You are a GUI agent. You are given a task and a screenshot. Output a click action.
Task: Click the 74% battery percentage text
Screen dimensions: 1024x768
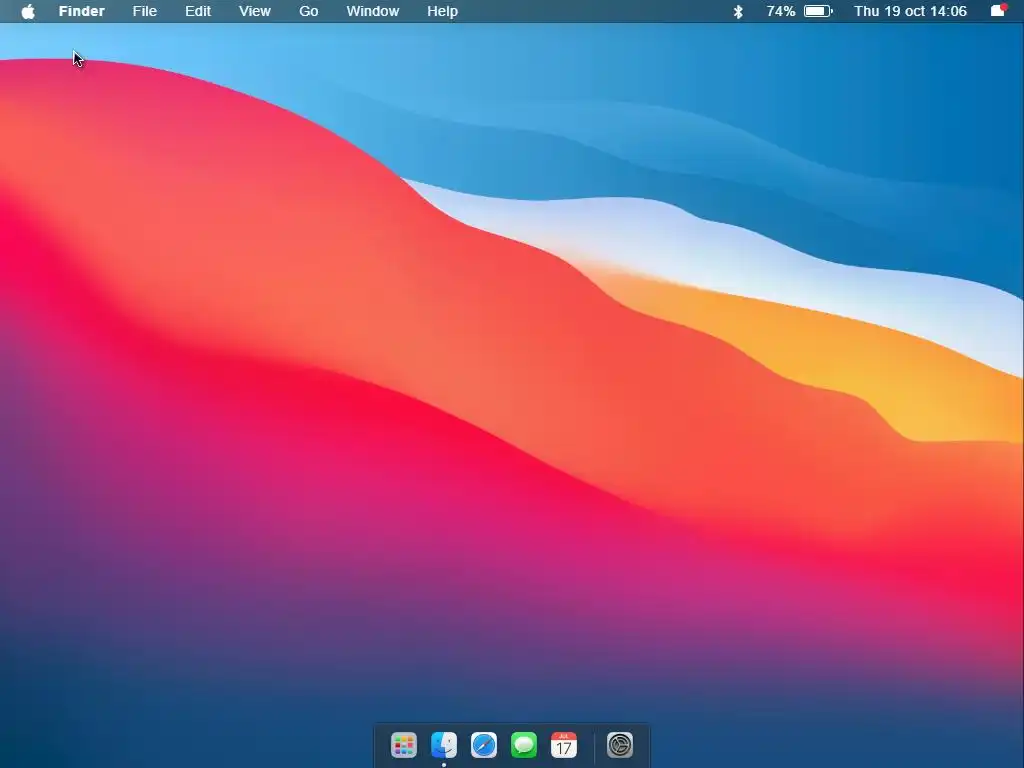(x=780, y=11)
